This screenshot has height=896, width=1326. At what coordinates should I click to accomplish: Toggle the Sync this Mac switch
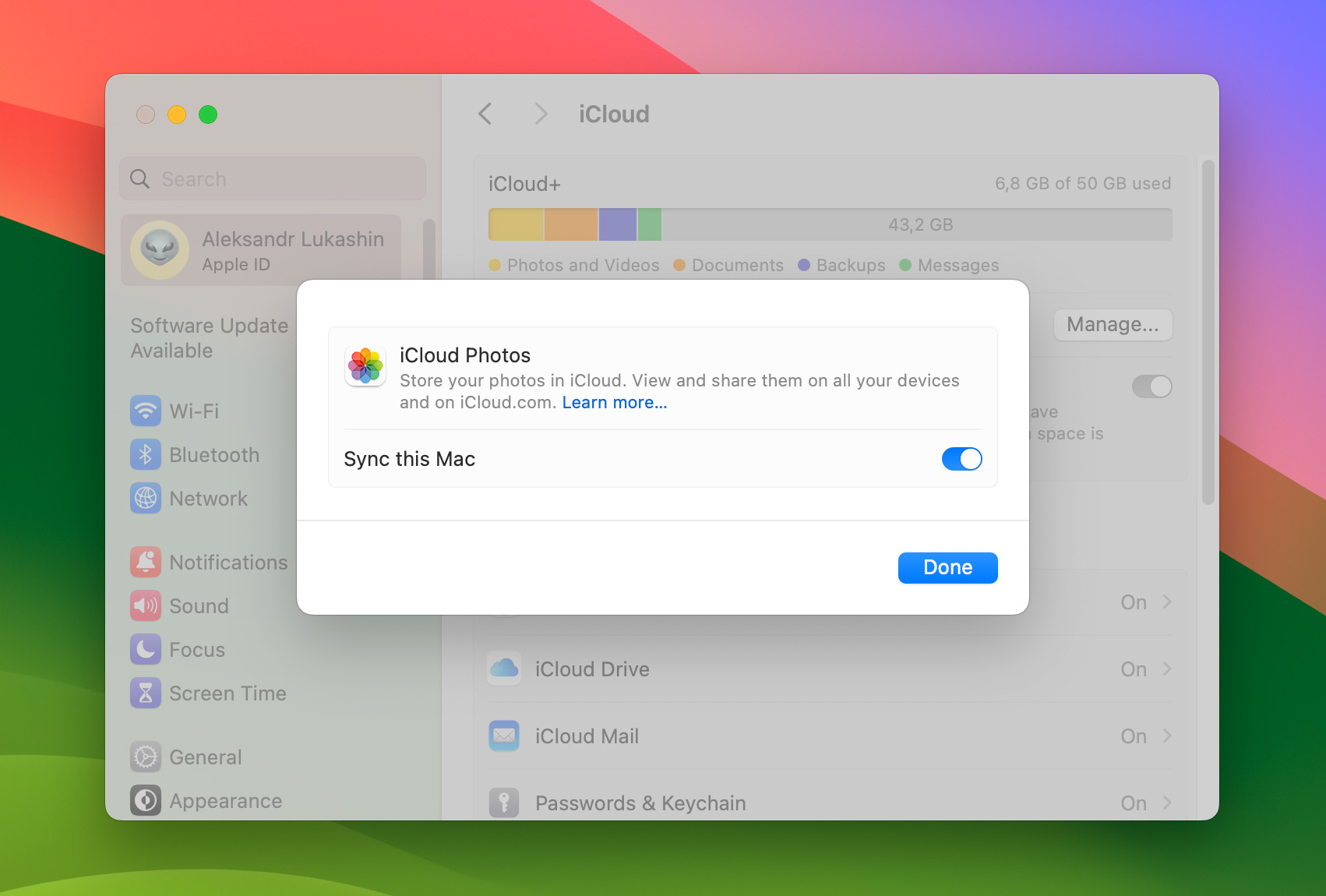click(x=962, y=459)
